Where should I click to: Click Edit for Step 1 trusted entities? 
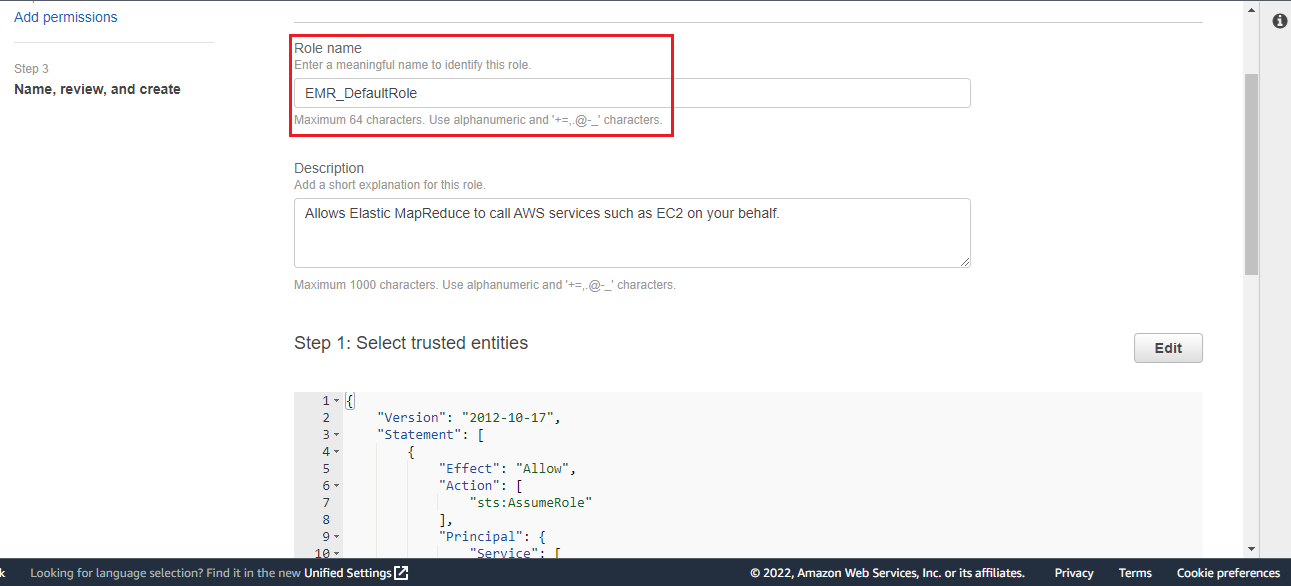(x=1167, y=347)
